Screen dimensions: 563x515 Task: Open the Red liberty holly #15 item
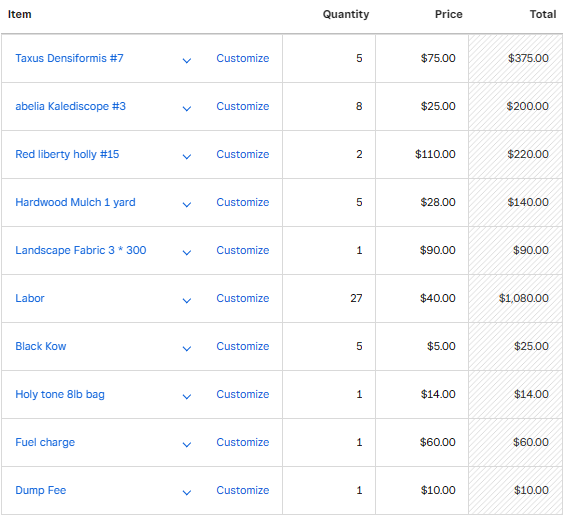67,154
